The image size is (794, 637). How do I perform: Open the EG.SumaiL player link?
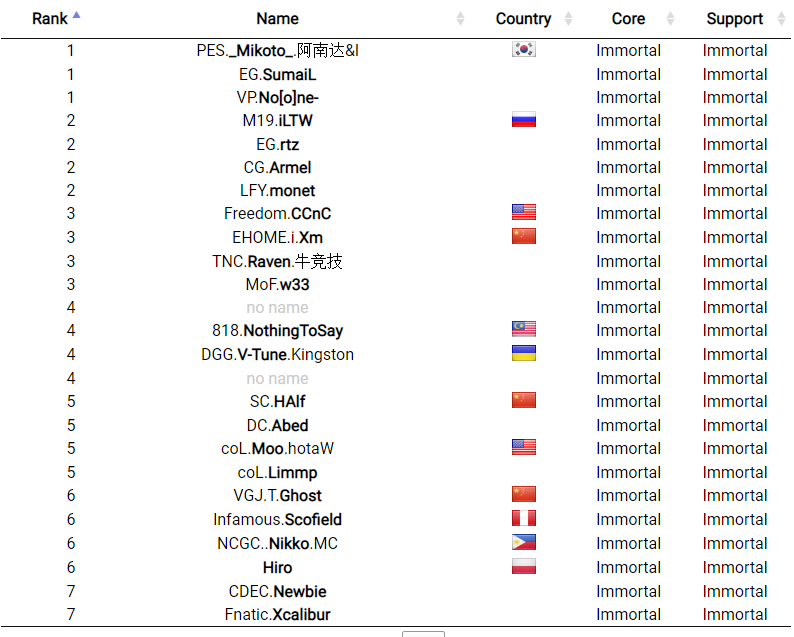[x=277, y=74]
